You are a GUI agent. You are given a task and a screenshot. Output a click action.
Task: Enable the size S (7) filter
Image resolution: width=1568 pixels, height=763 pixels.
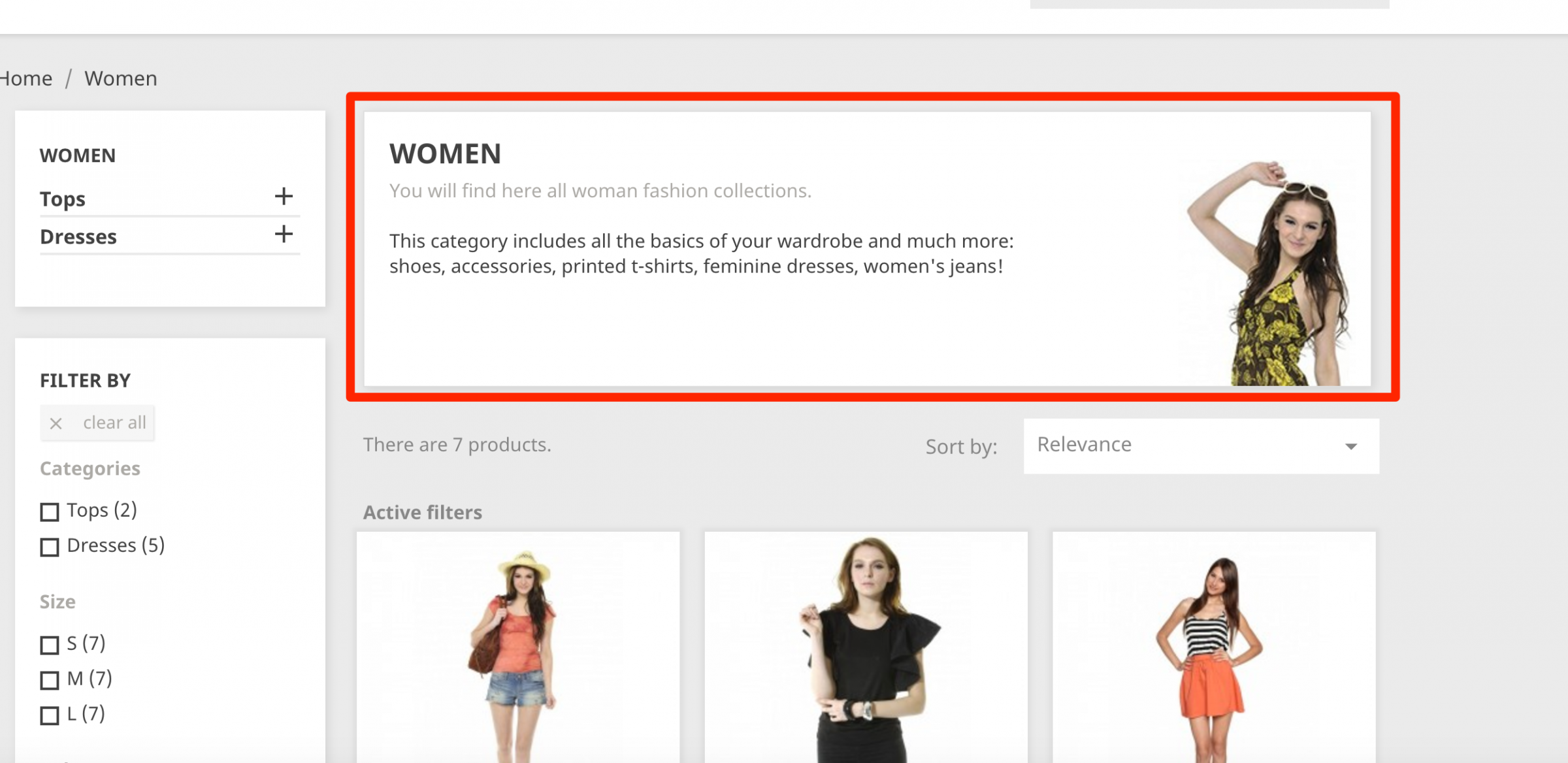point(50,645)
